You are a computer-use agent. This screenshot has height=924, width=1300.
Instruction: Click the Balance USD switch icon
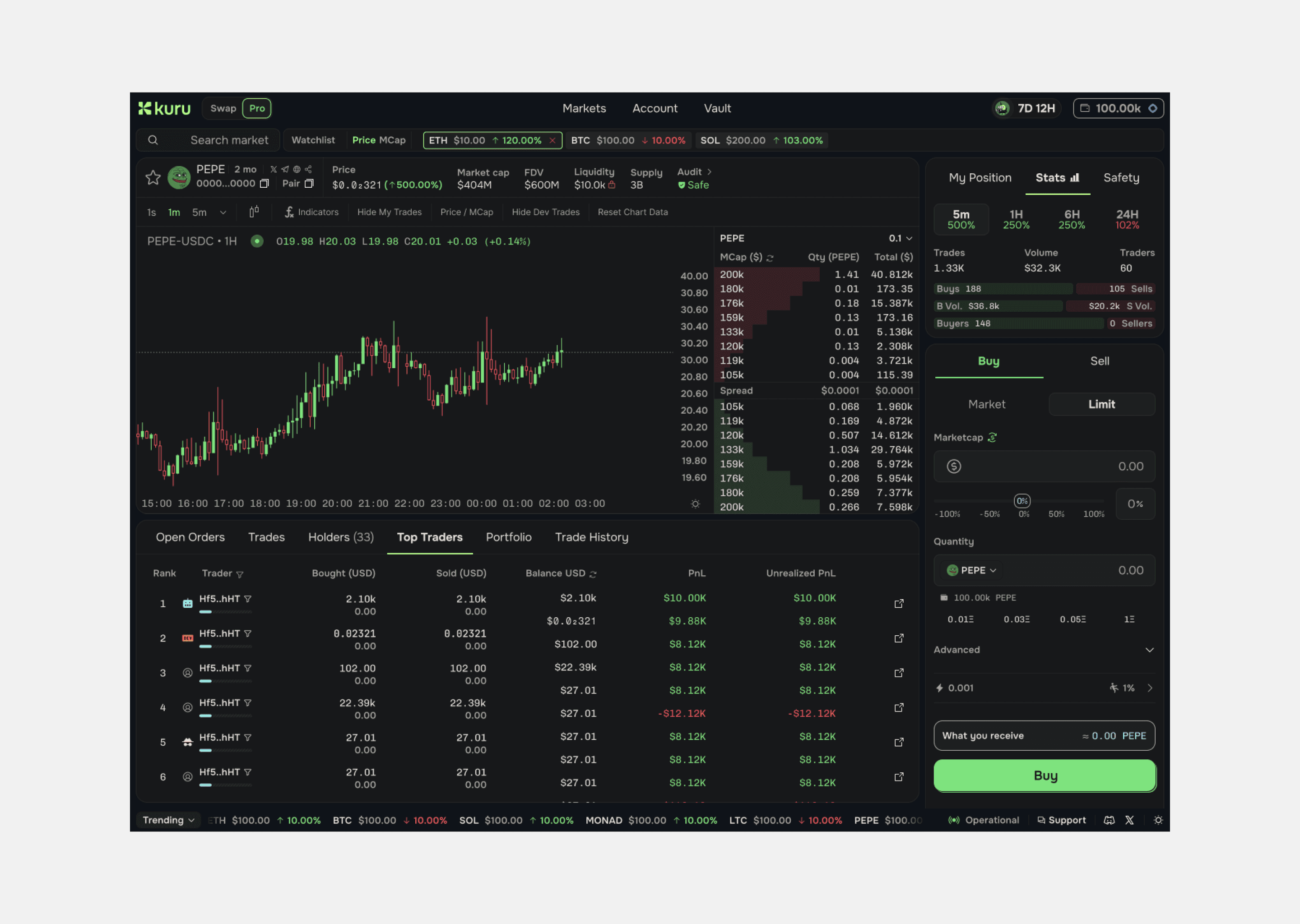(x=593, y=574)
